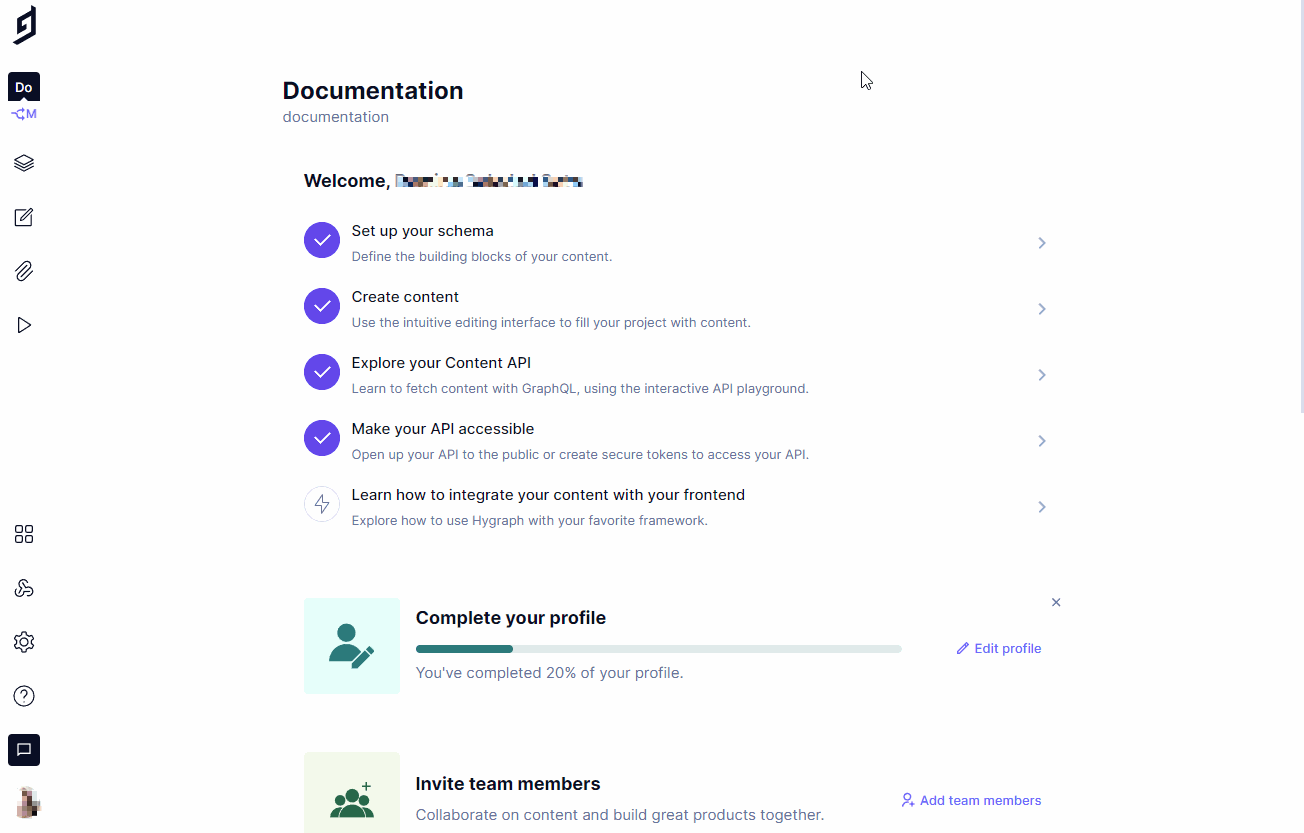Click the Hygraph logo at the top
The height and width of the screenshot is (833, 1304).
tap(24, 25)
